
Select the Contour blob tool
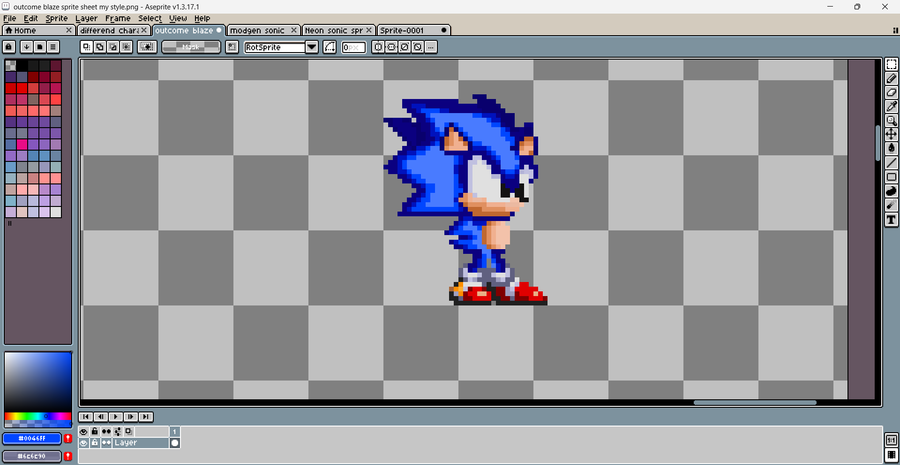[891, 191]
